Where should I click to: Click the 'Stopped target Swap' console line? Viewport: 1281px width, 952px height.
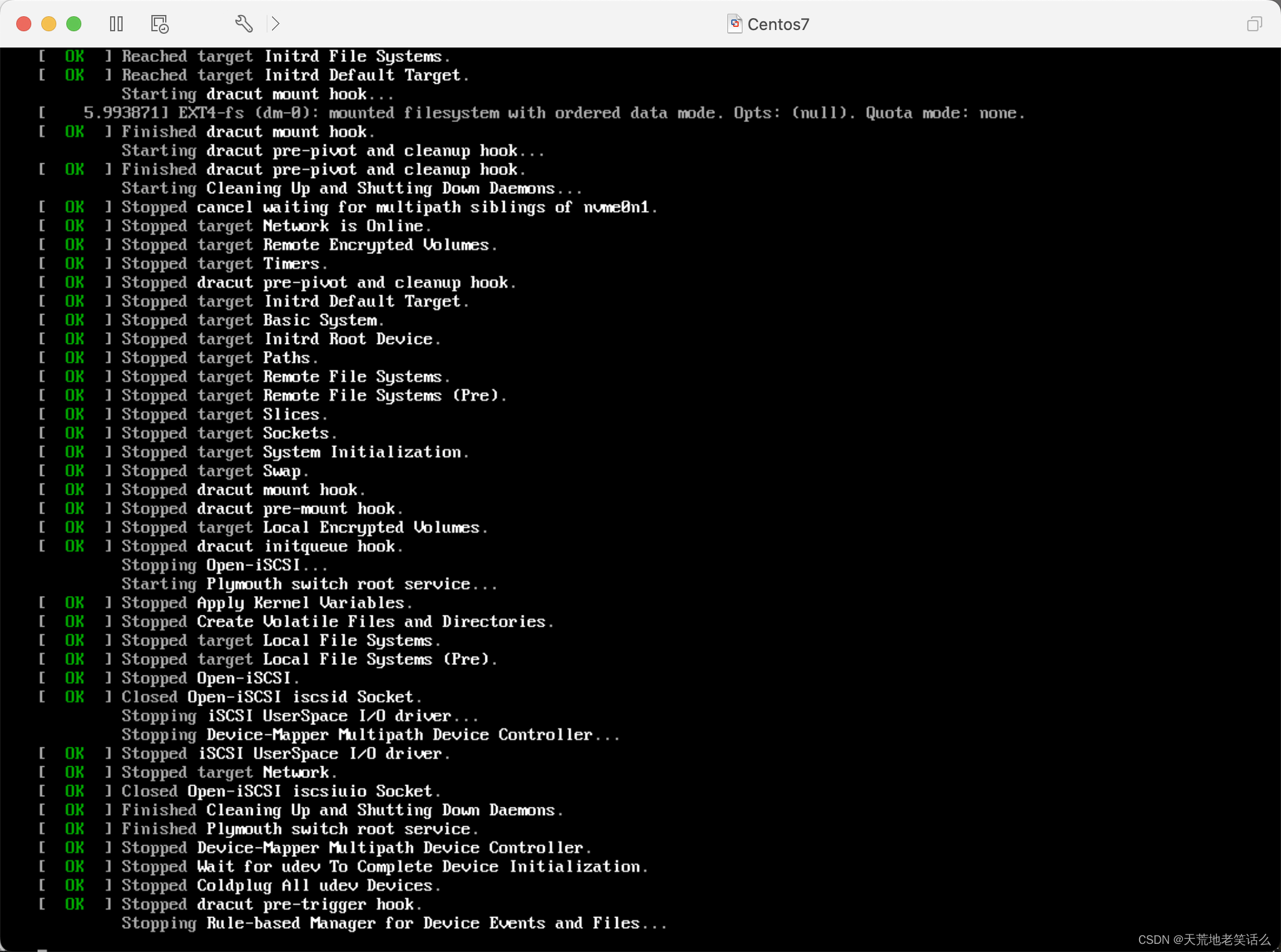215,471
